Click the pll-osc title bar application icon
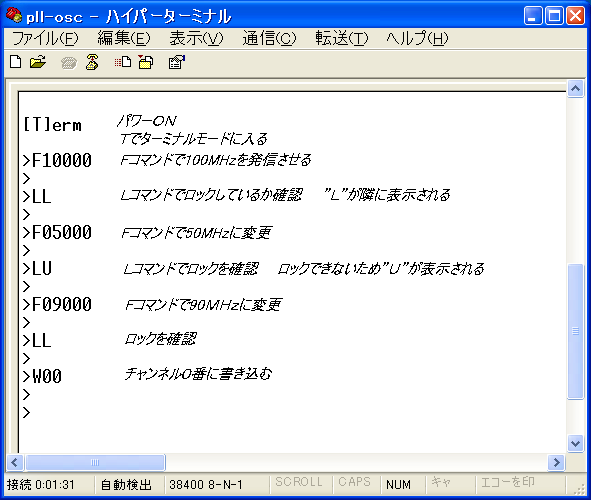591x500 pixels. pyautogui.click(x=14, y=15)
